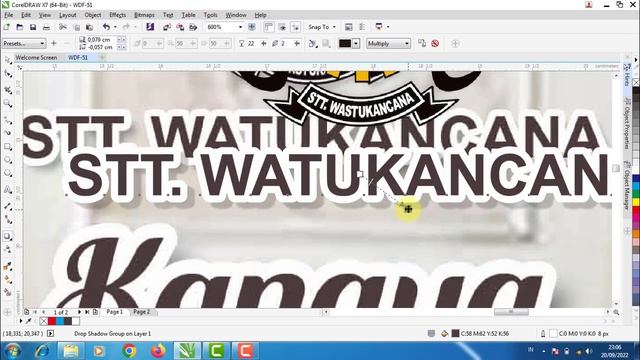Click the Cut scissors icon
640x360 pixels.
(x=63, y=27)
